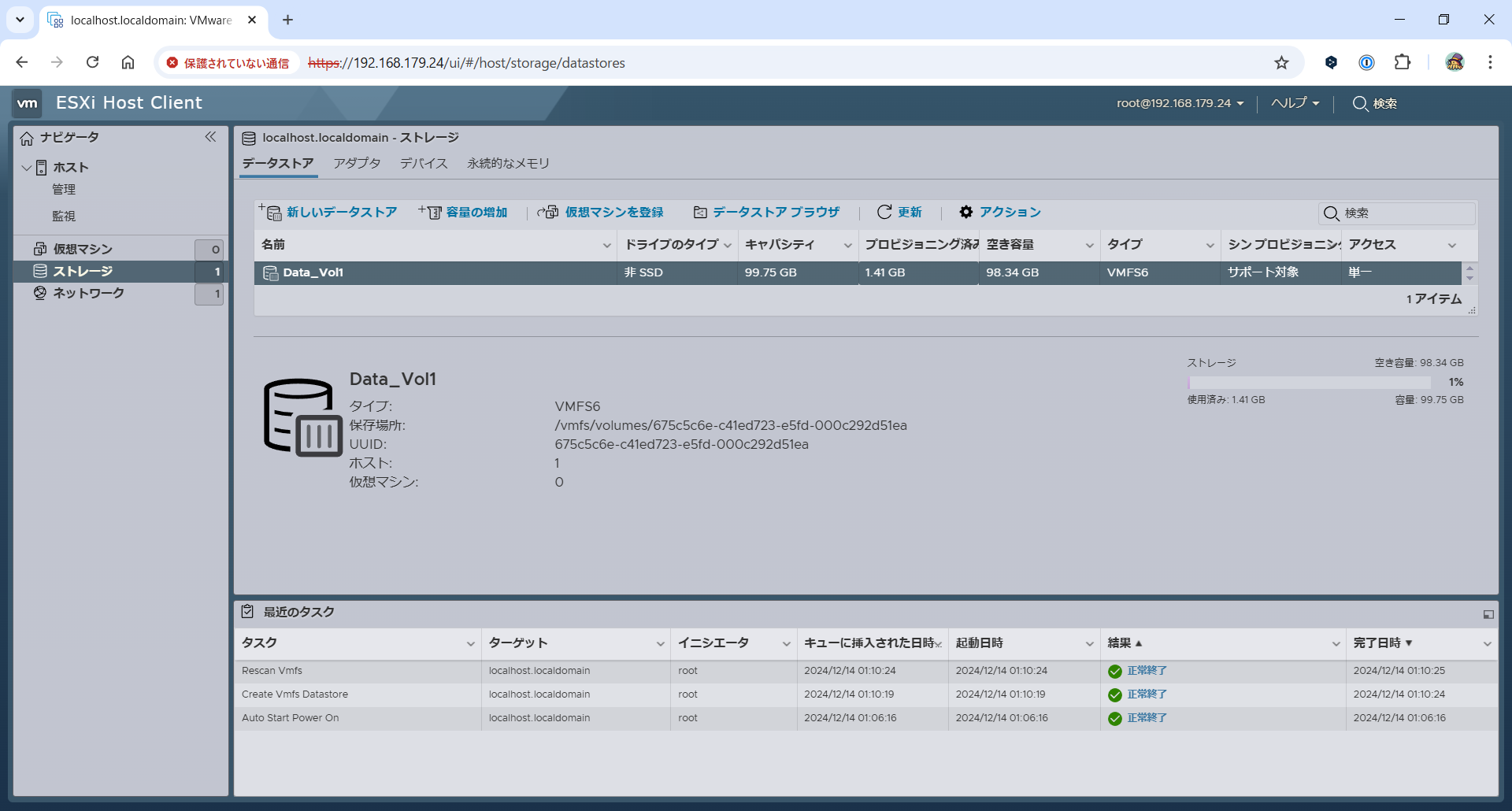Minimize the recent tasks panel

pos(1488,614)
